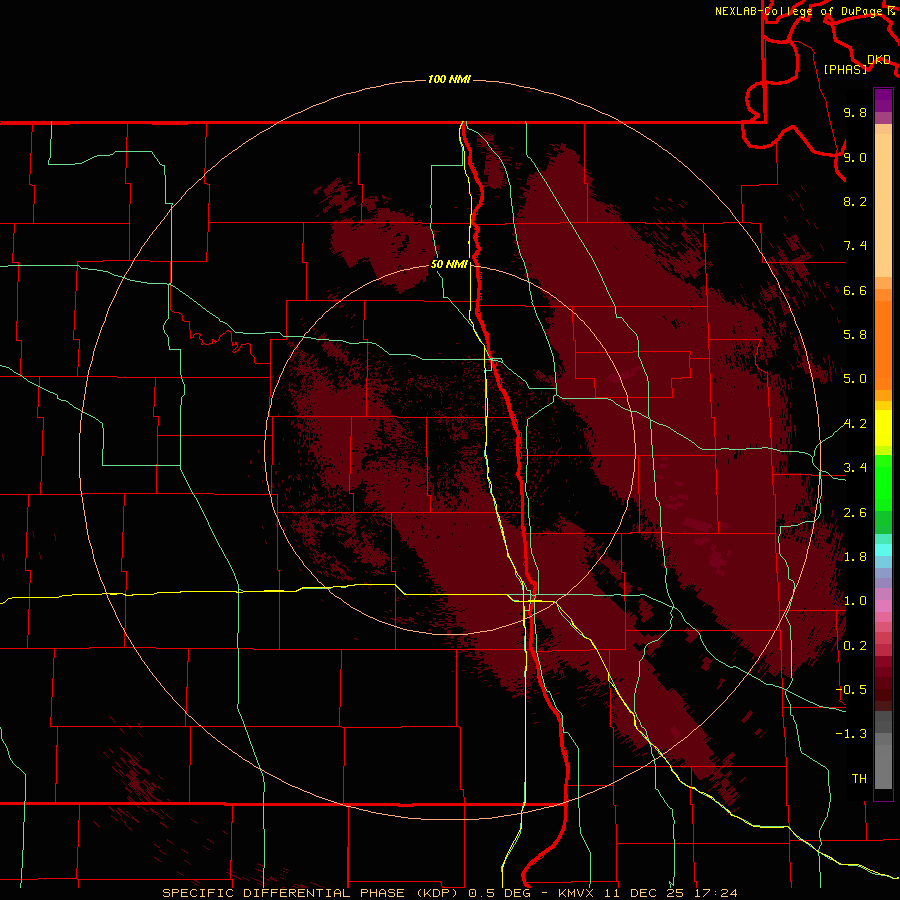The image size is (900, 900).
Task: Pick the purple top segment of the color bar
Action: (x=883, y=100)
